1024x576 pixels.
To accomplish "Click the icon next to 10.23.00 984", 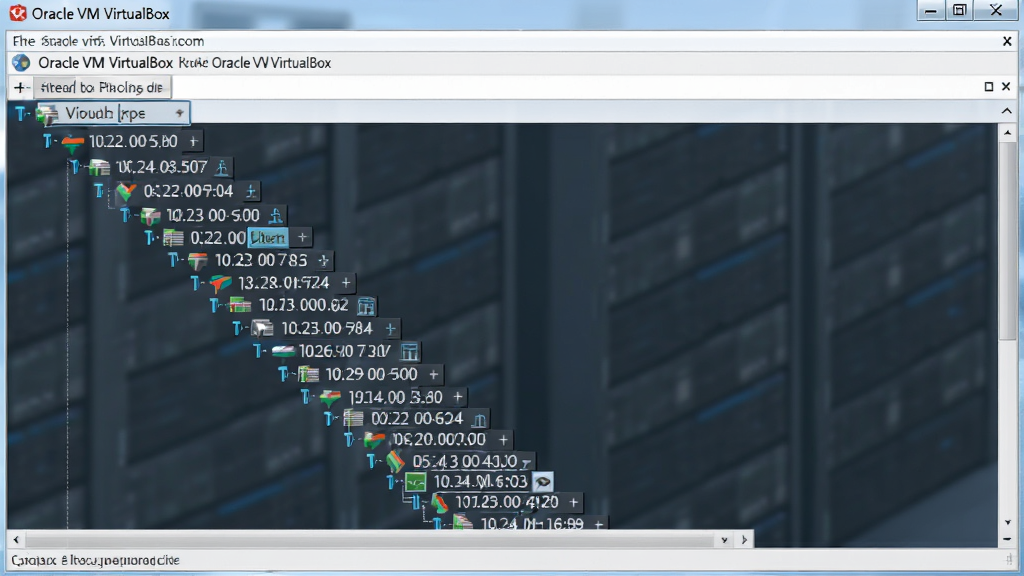I will coord(262,328).
